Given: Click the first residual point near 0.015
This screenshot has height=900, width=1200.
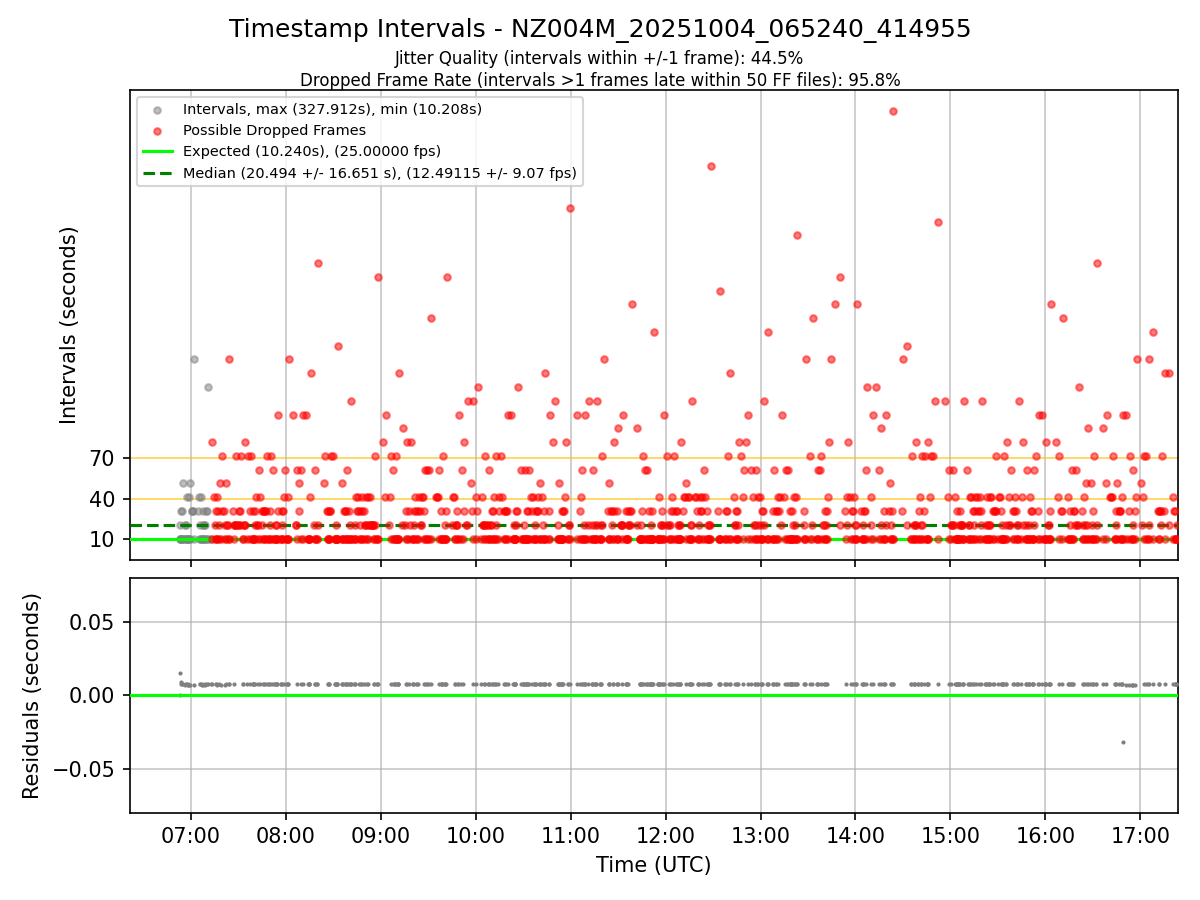Looking at the screenshot, I should click(180, 673).
